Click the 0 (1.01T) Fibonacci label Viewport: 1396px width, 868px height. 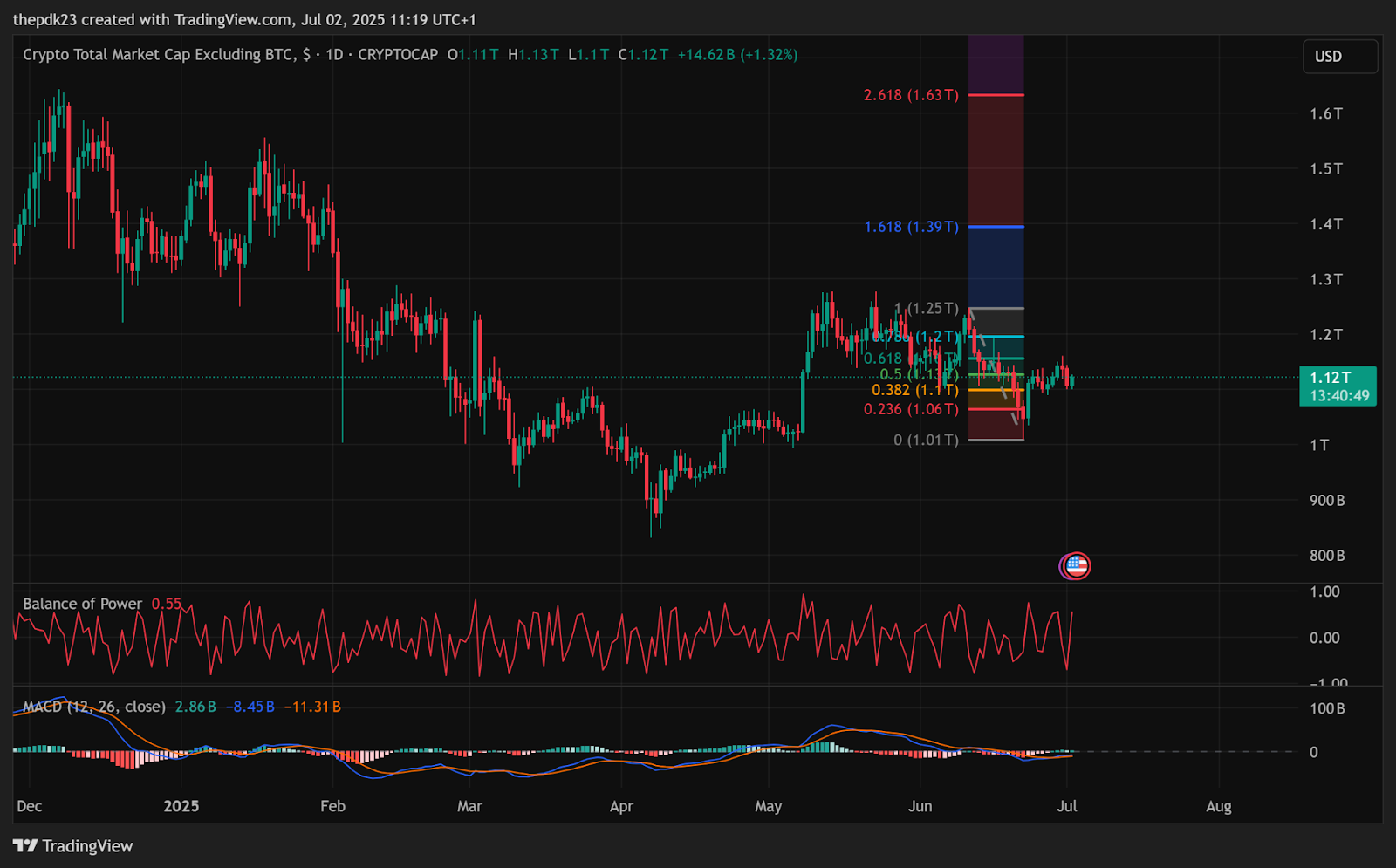coord(926,440)
